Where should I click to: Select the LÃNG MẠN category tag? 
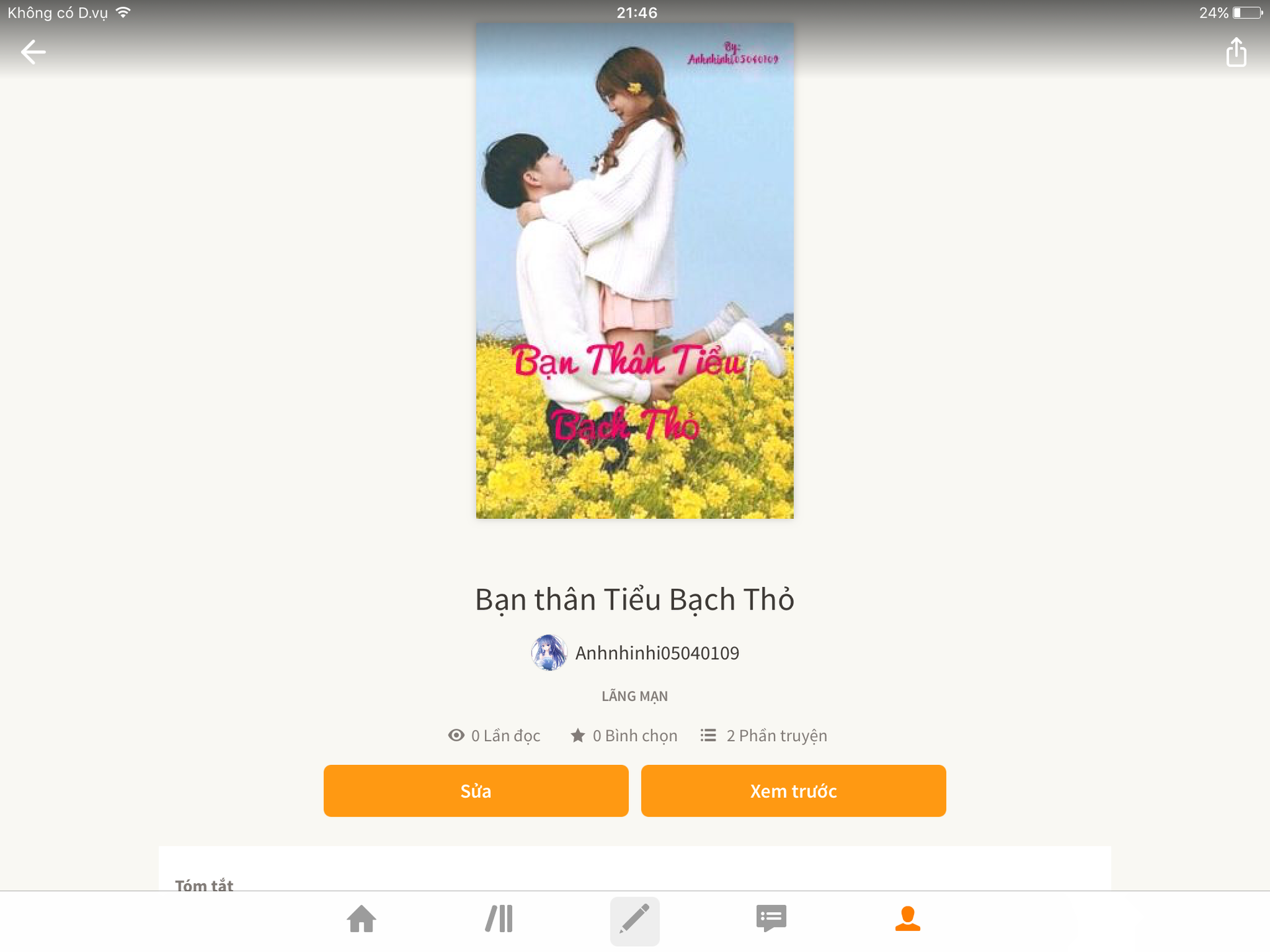[634, 696]
